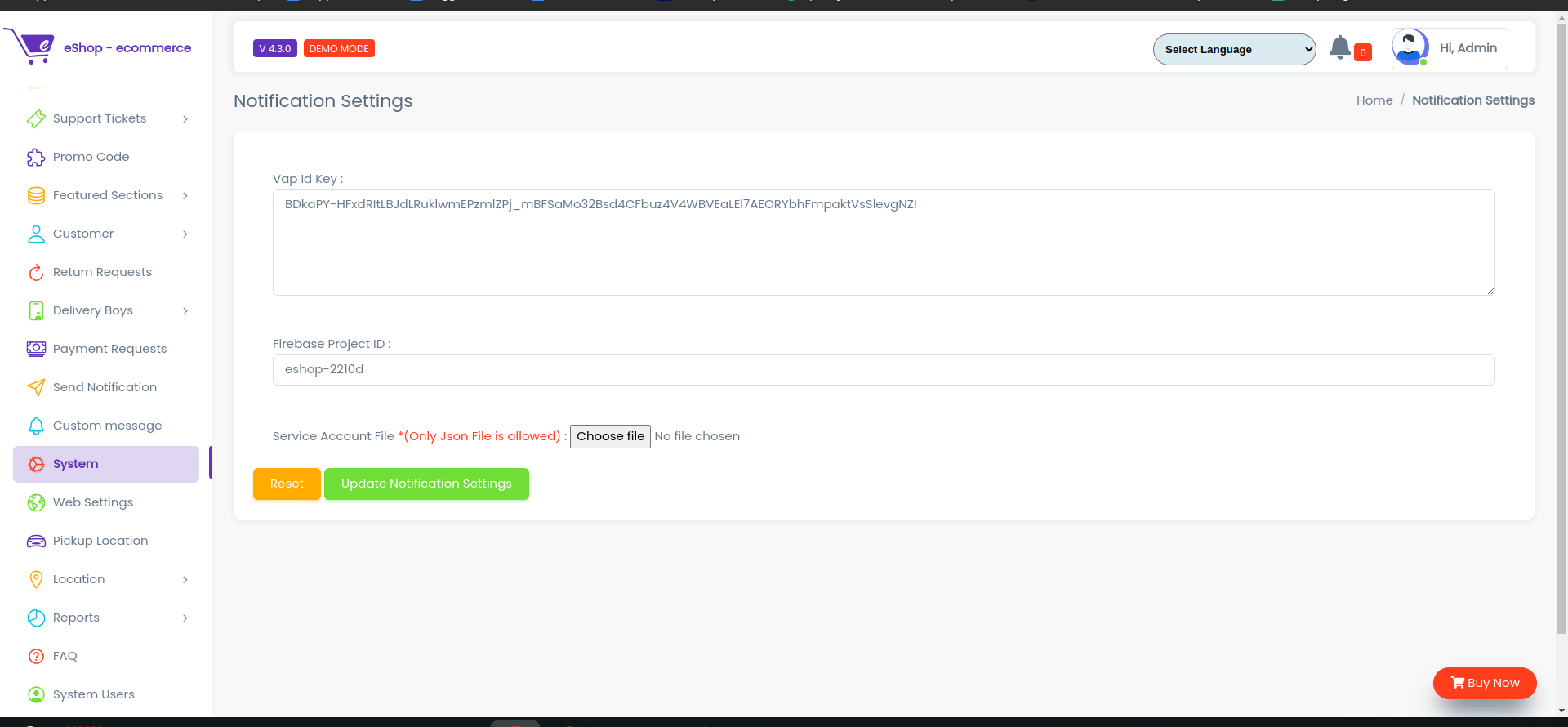Go to the Home breadcrumb link
This screenshot has width=1568, height=727.
pos(1374,100)
